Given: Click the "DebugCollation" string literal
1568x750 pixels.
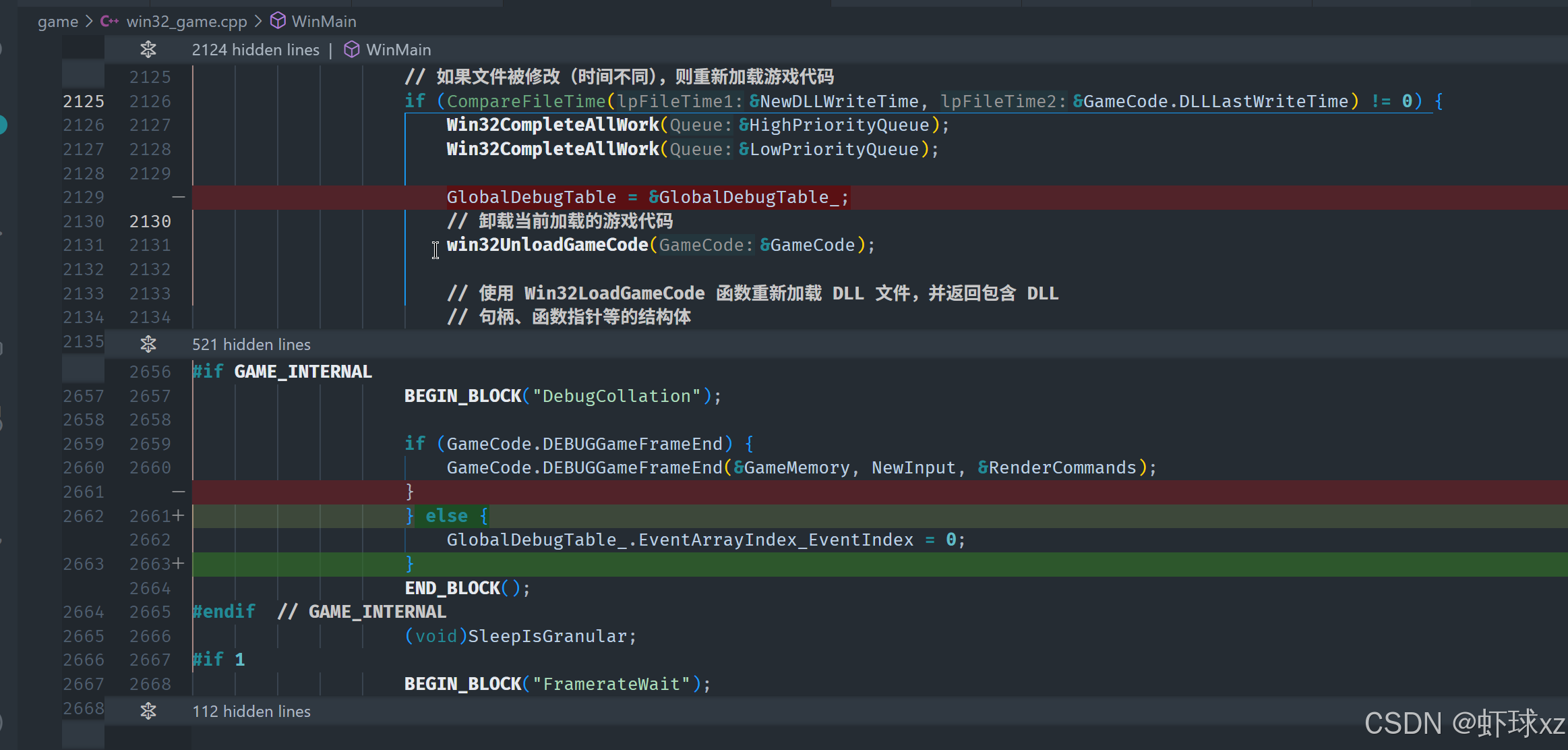Looking at the screenshot, I should (617, 396).
